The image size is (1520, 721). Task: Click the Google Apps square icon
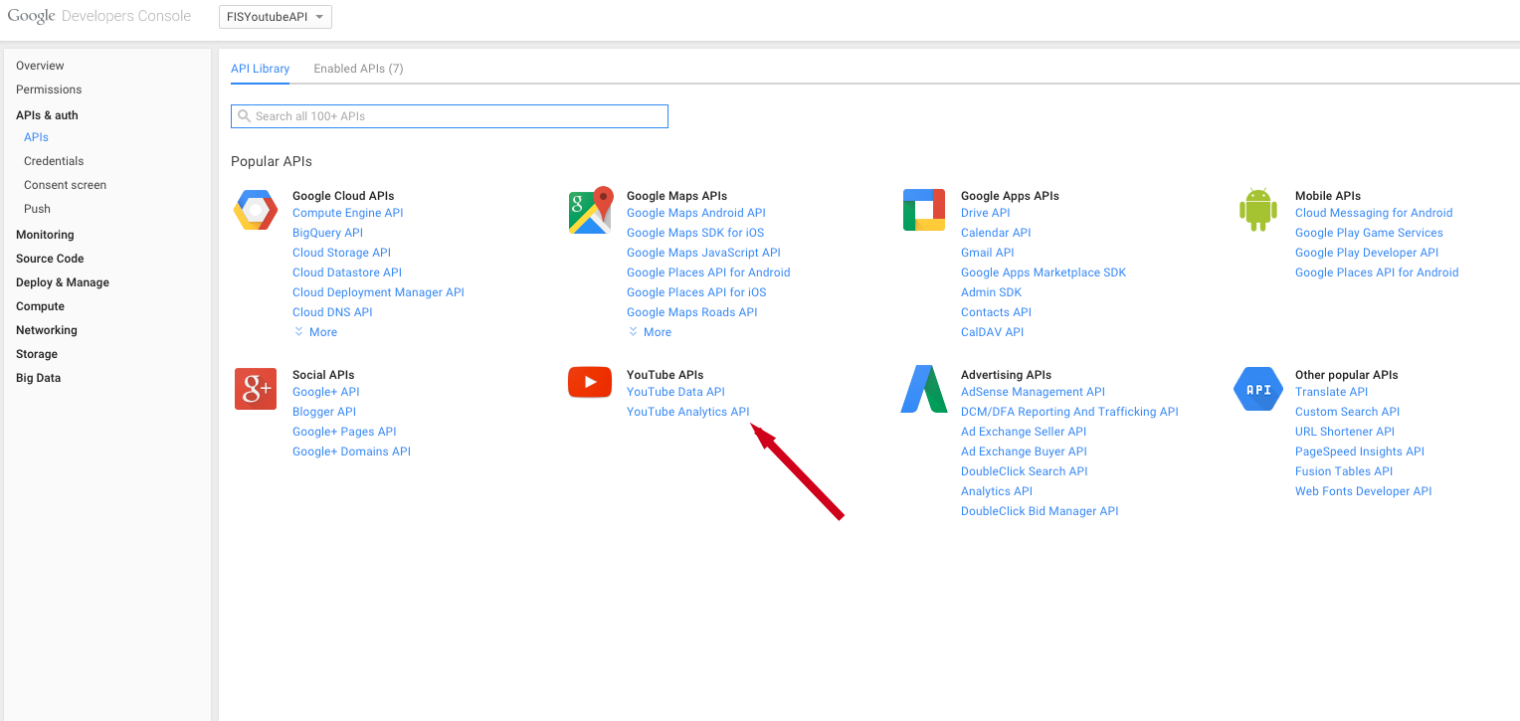[924, 210]
